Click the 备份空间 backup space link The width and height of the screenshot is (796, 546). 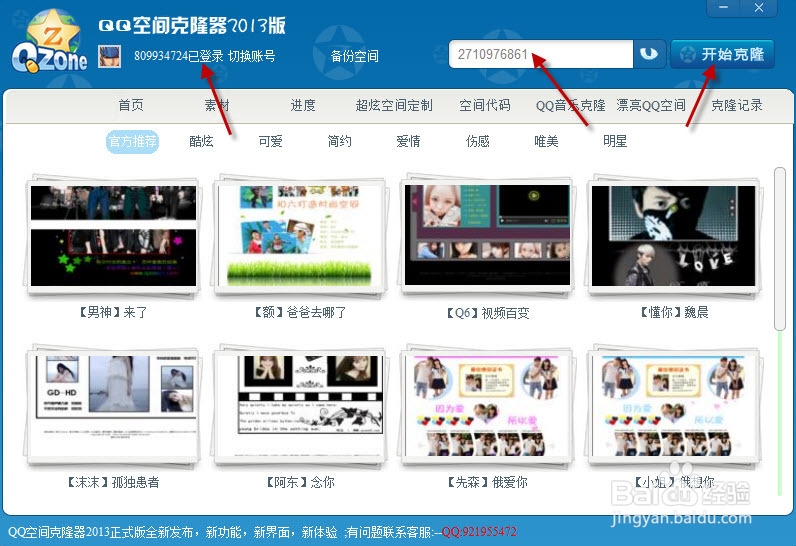click(x=354, y=56)
